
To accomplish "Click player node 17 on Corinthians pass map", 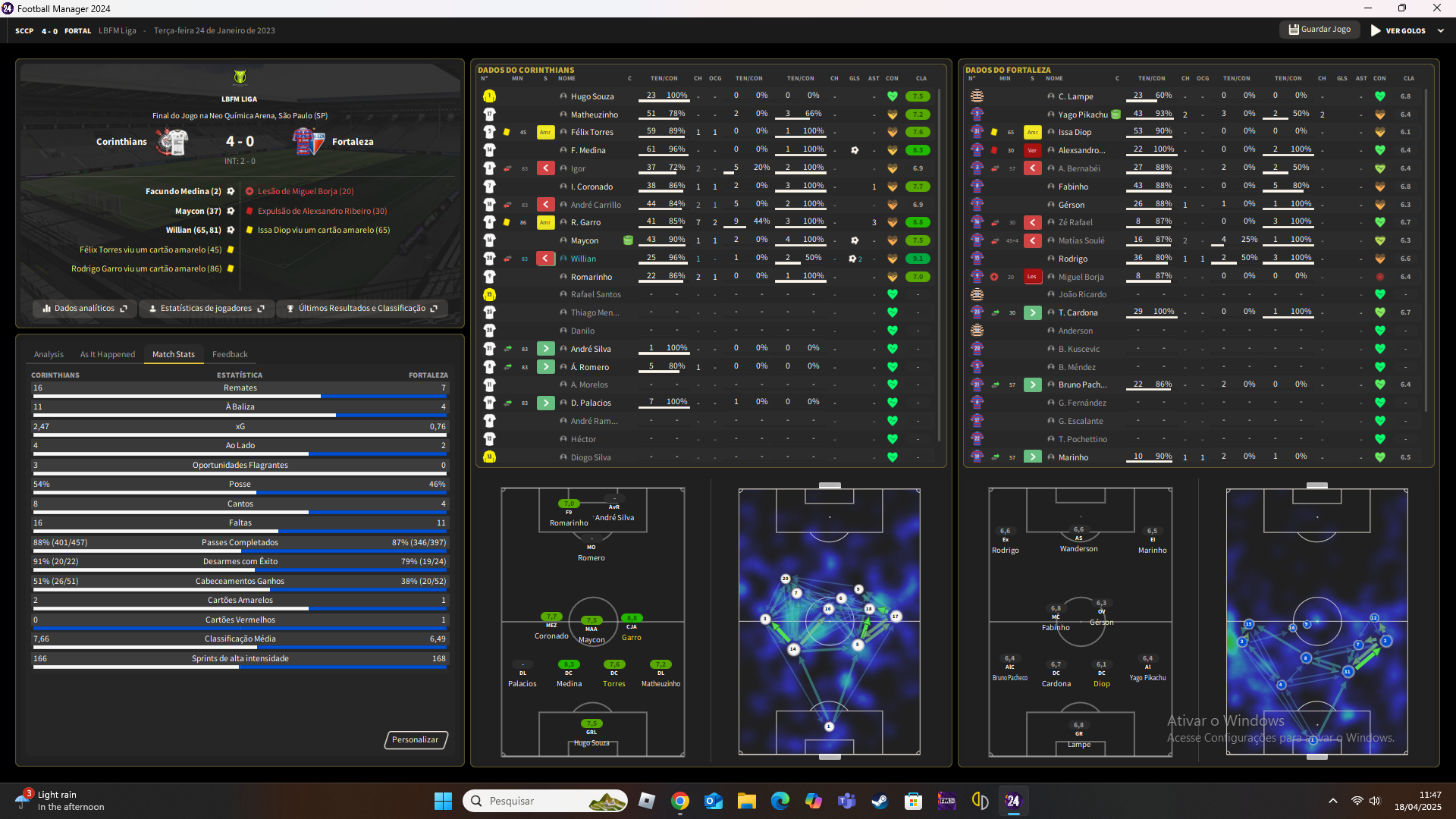I will 895,617.
